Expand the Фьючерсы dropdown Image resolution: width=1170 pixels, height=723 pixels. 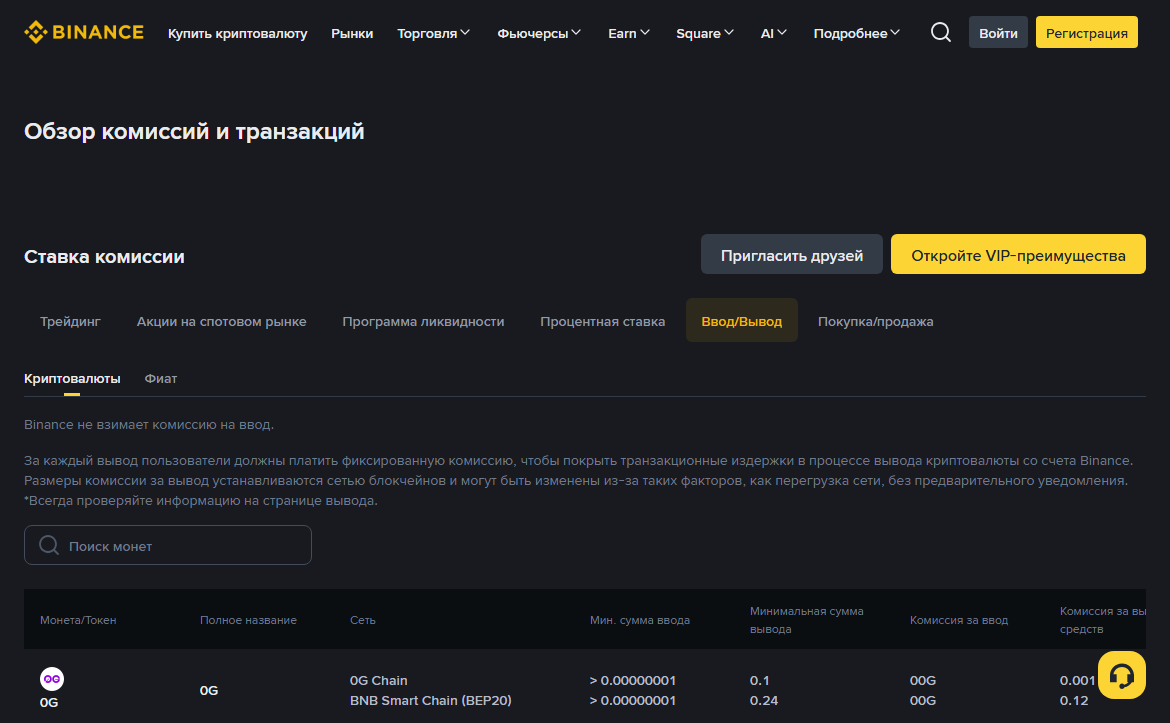click(x=539, y=33)
